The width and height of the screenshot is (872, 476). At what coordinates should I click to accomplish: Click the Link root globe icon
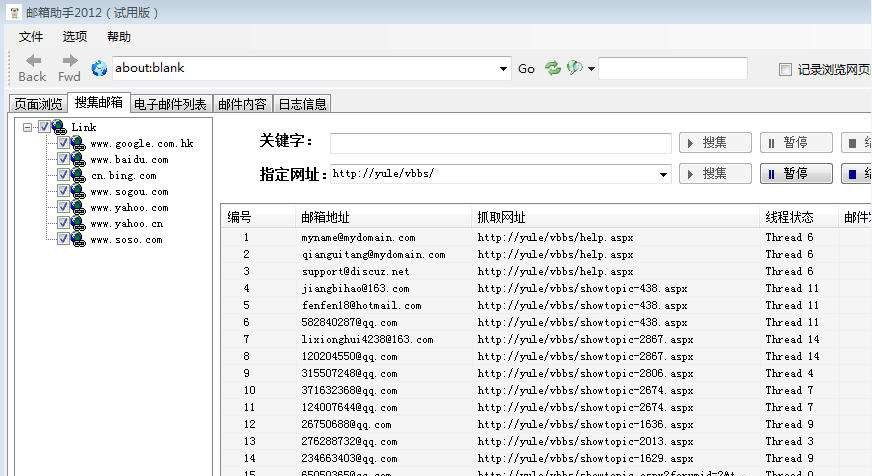coord(59,127)
